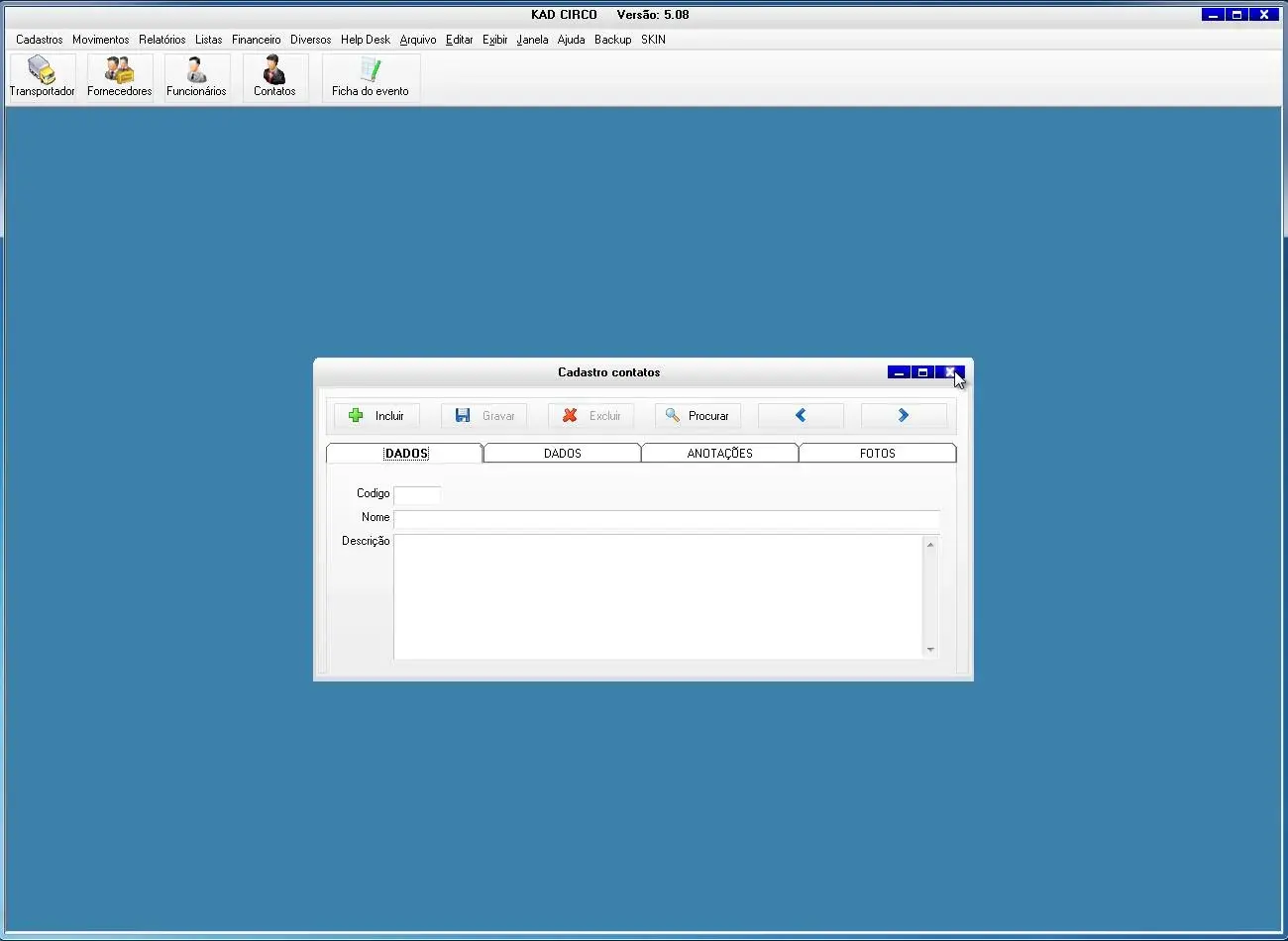Image resolution: width=1288 pixels, height=941 pixels.
Task: Click into the Nome text field
Action: click(x=666, y=519)
